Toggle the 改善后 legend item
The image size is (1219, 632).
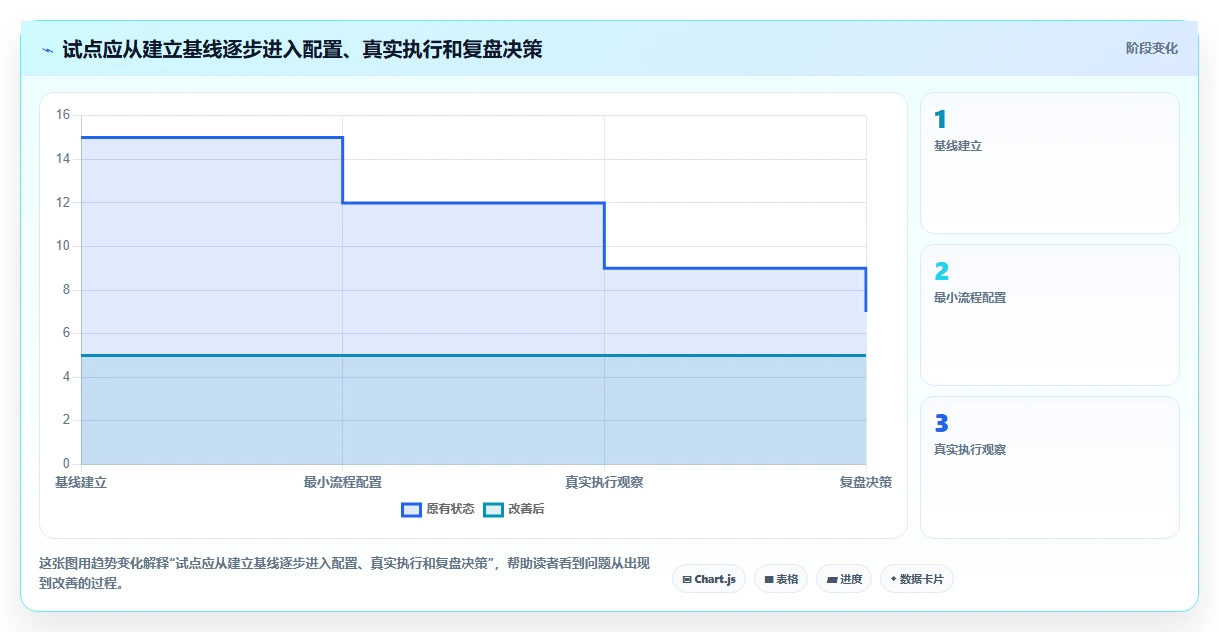coord(514,509)
